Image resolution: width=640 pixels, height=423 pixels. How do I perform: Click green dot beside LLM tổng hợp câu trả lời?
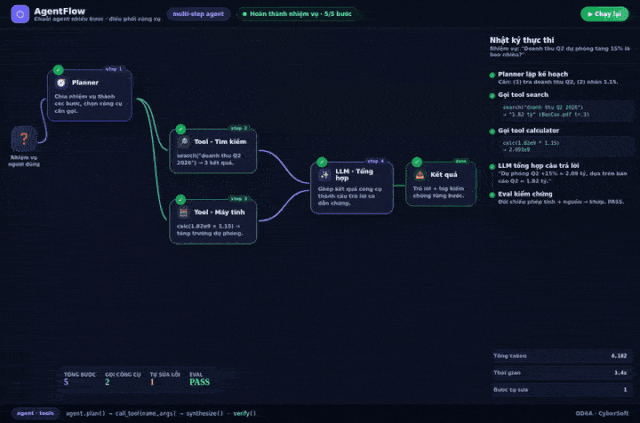point(492,166)
